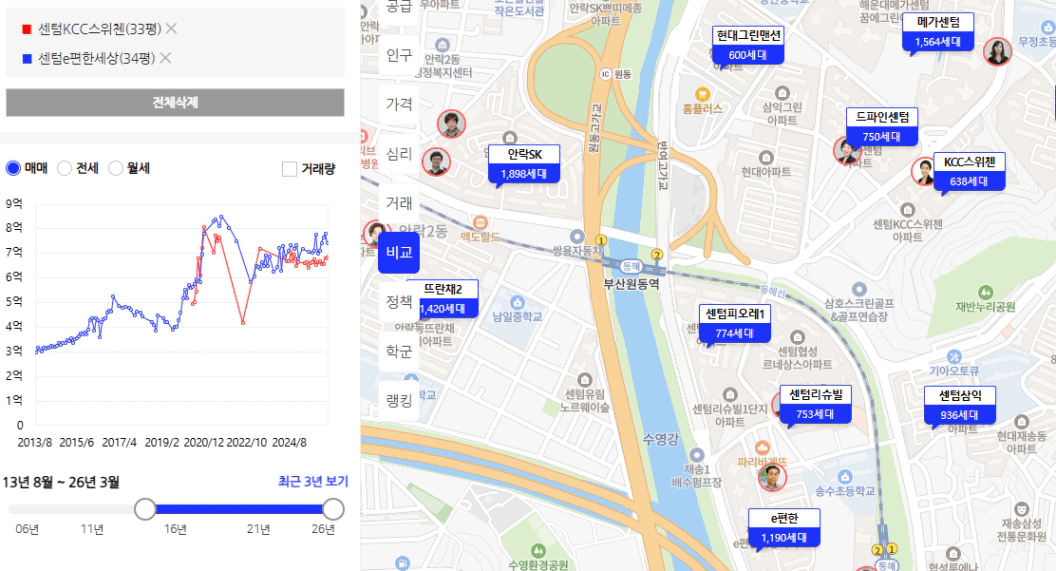Click the 홈플러스 store icon
The width and height of the screenshot is (1056, 571).
pos(702,94)
